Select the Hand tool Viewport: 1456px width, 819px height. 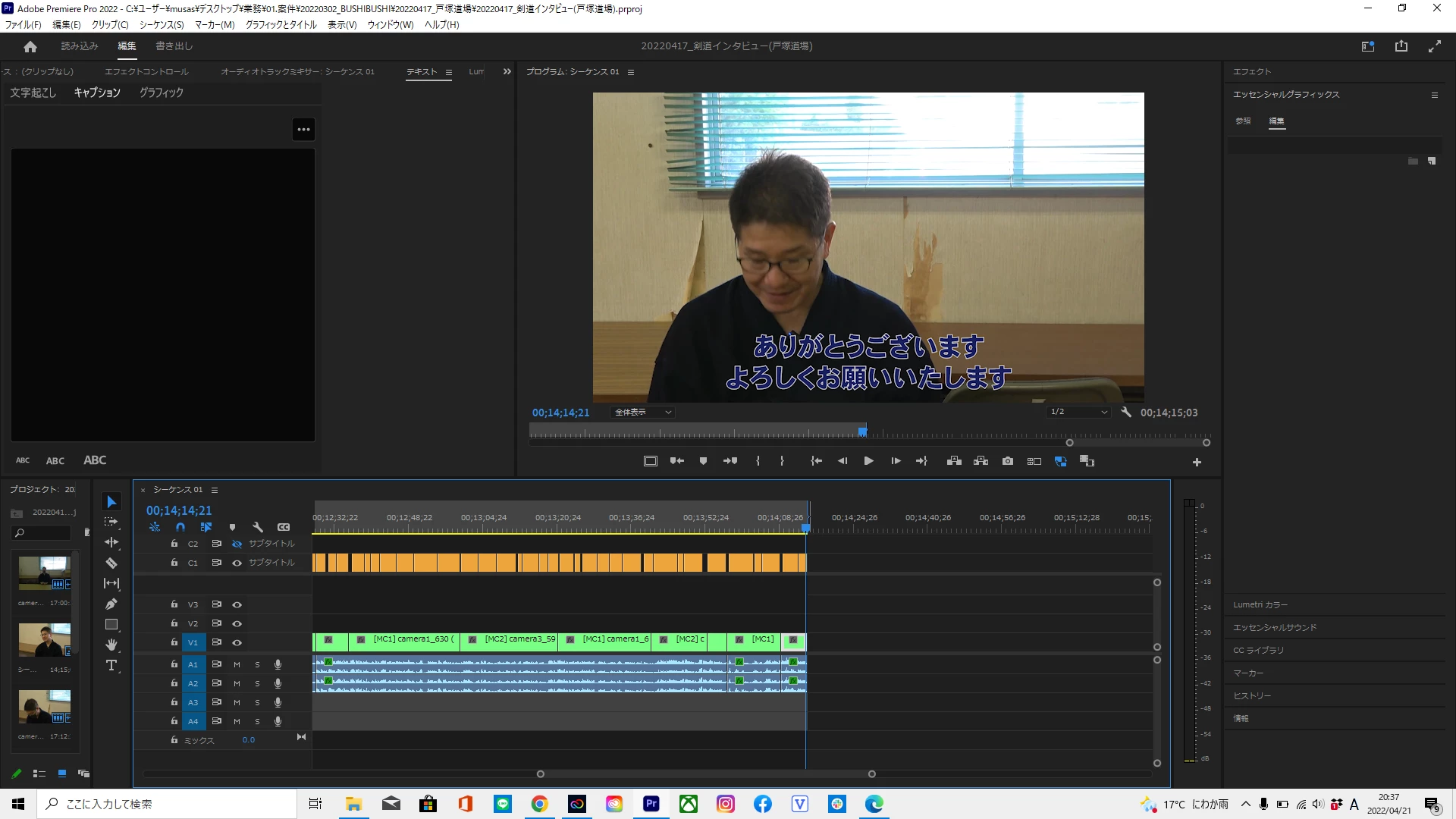tap(111, 645)
